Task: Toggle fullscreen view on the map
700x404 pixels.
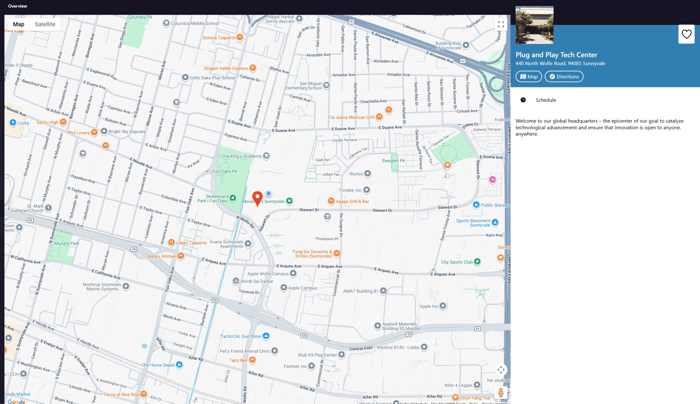Action: (501, 25)
